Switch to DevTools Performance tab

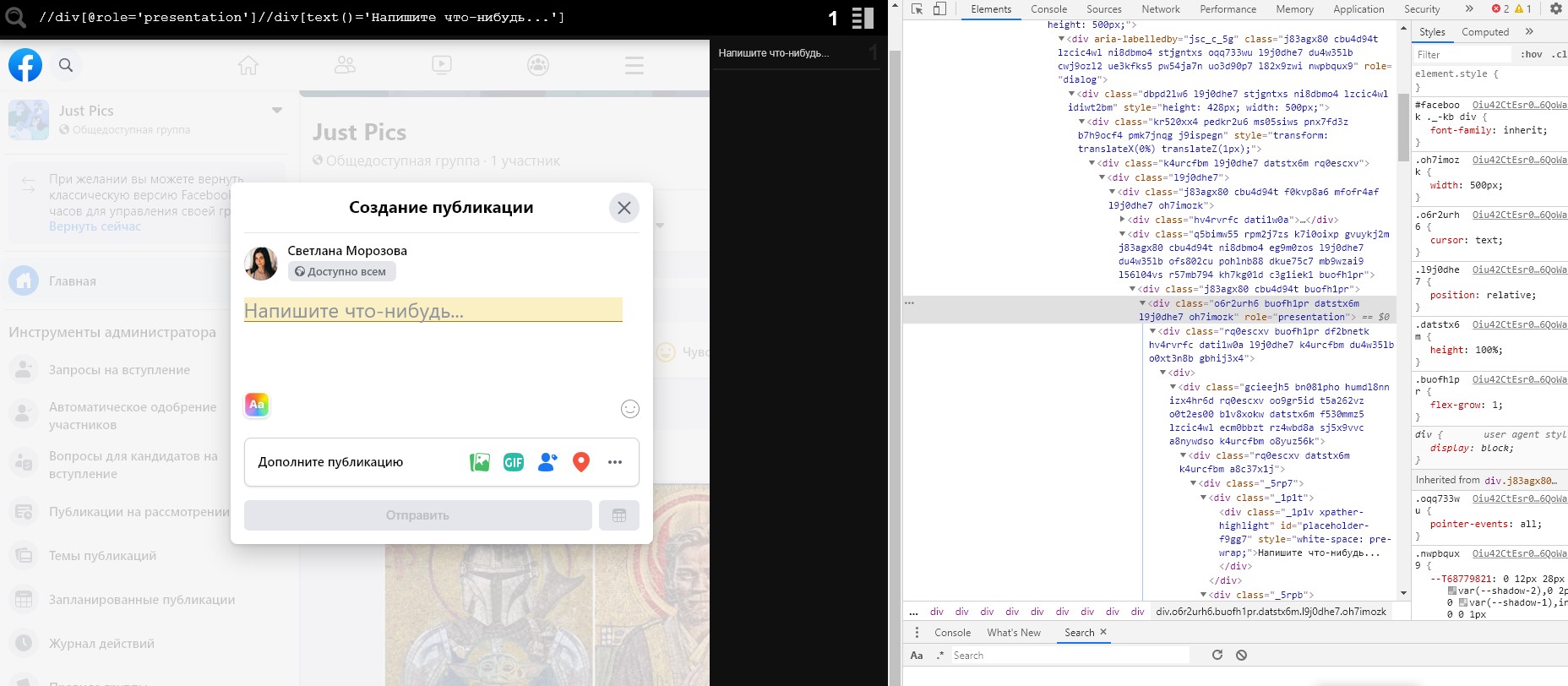[x=1228, y=9]
